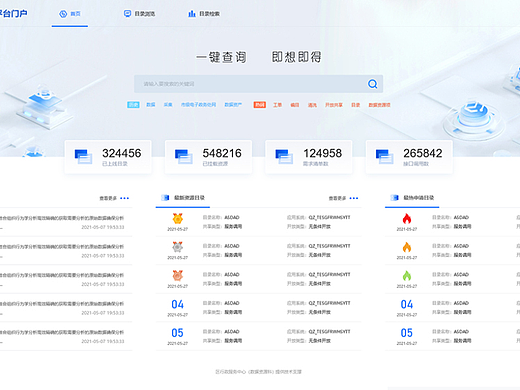Click the 工单 hot word tag
The height and width of the screenshot is (390, 520).
pyautogui.click(x=277, y=105)
